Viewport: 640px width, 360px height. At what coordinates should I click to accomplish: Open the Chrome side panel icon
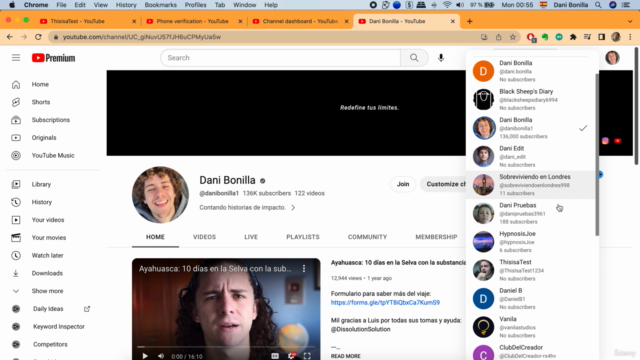[x=602, y=37]
